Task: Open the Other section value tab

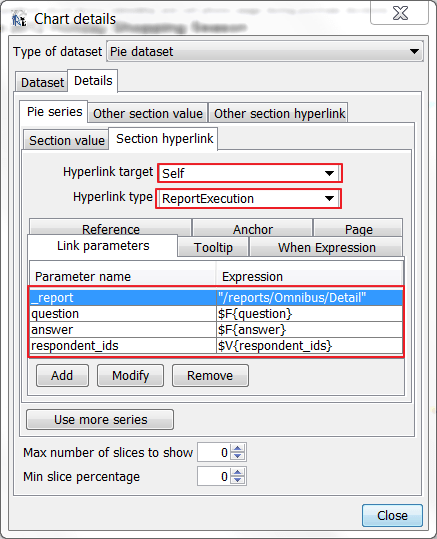Action: tap(148, 113)
